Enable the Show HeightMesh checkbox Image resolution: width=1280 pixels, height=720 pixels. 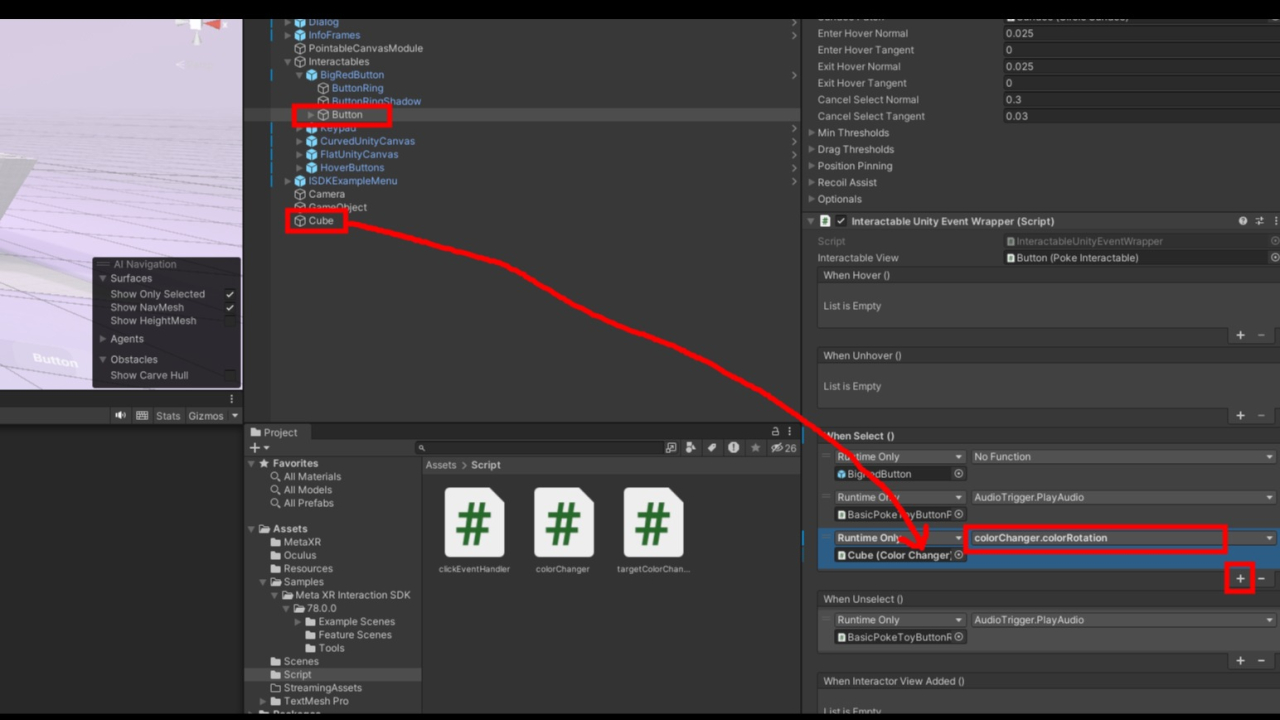[x=230, y=321]
